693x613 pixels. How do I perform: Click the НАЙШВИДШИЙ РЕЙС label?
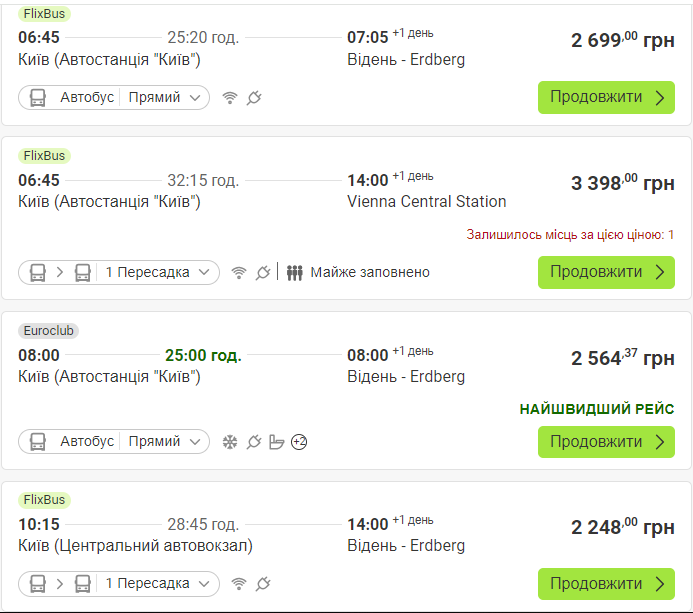click(597, 409)
